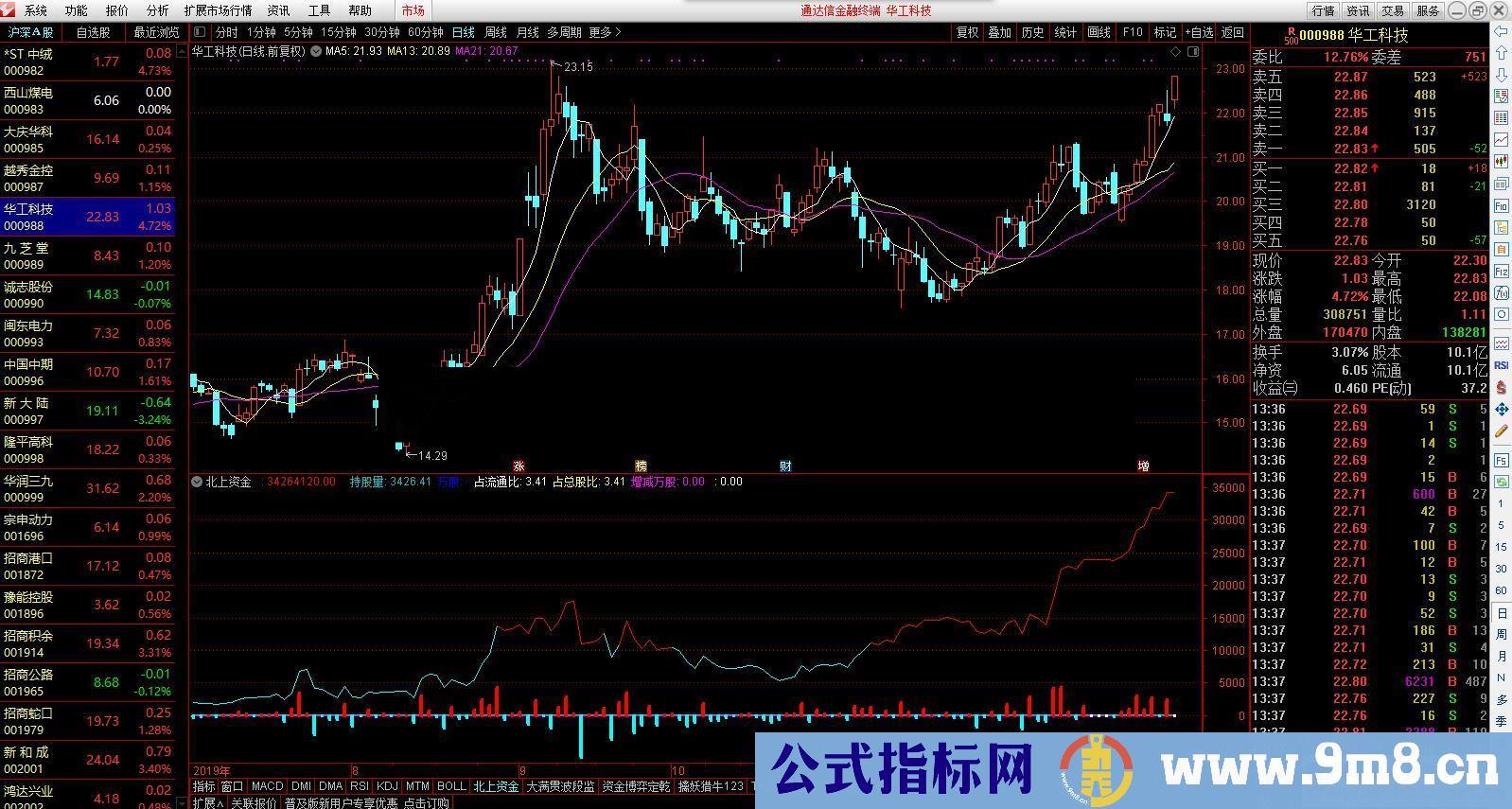
Task: Click the layout icon left of 分时
Action: (200, 32)
